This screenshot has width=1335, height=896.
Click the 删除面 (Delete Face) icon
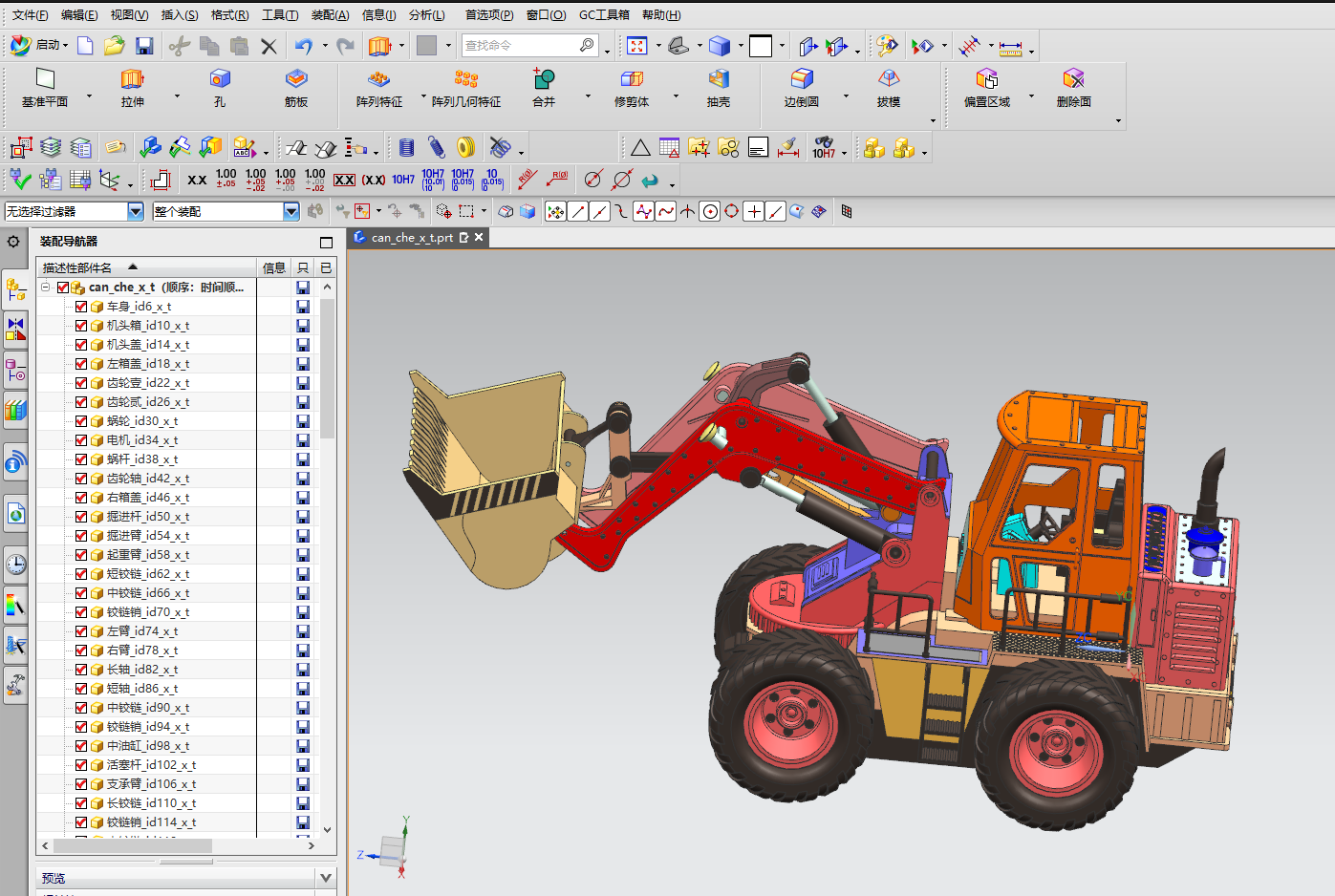pos(1073,79)
